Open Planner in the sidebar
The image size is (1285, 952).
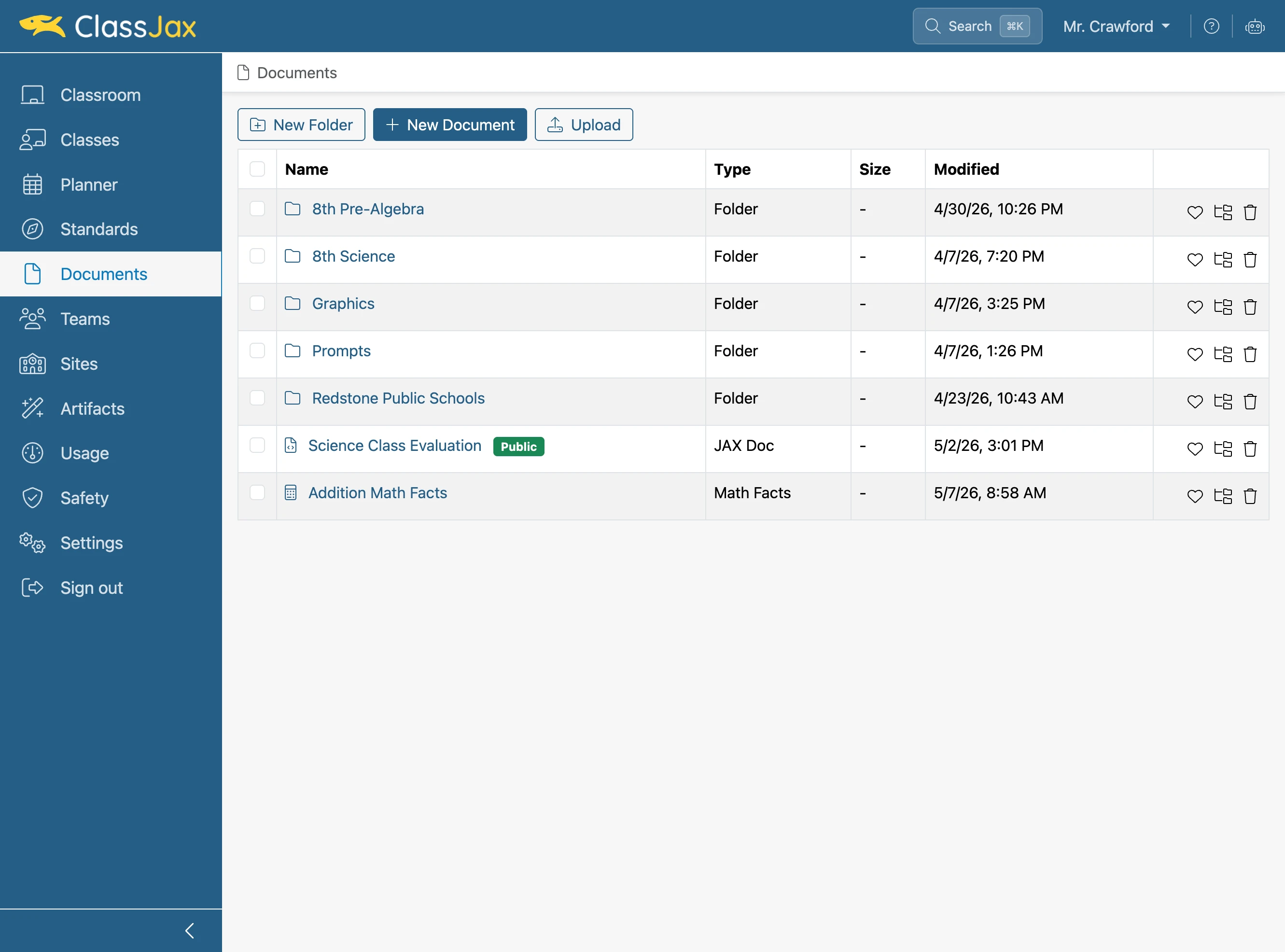(x=111, y=184)
